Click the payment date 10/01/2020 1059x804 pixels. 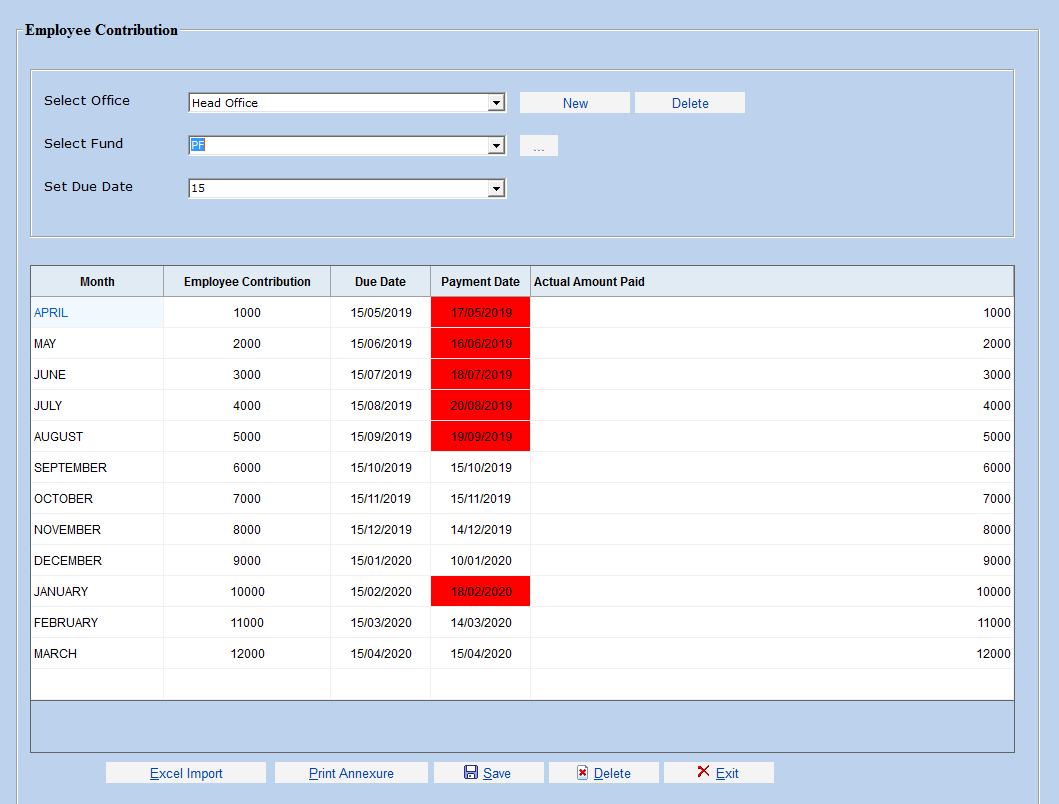(481, 561)
